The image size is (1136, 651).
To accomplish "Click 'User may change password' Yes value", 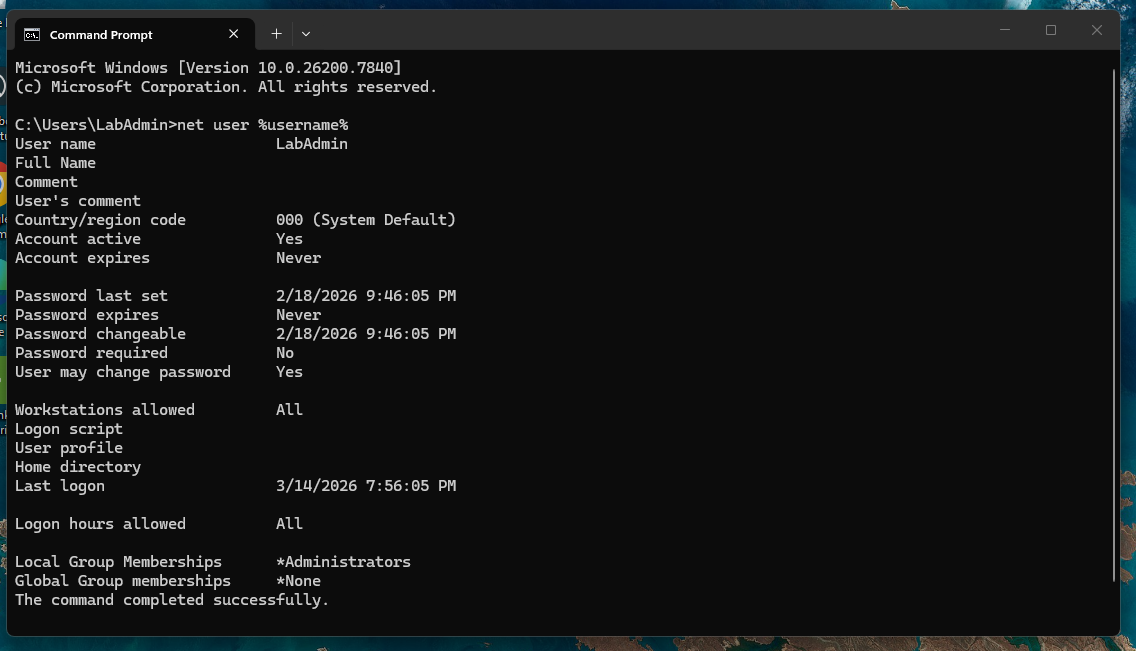I will pyautogui.click(x=289, y=371).
